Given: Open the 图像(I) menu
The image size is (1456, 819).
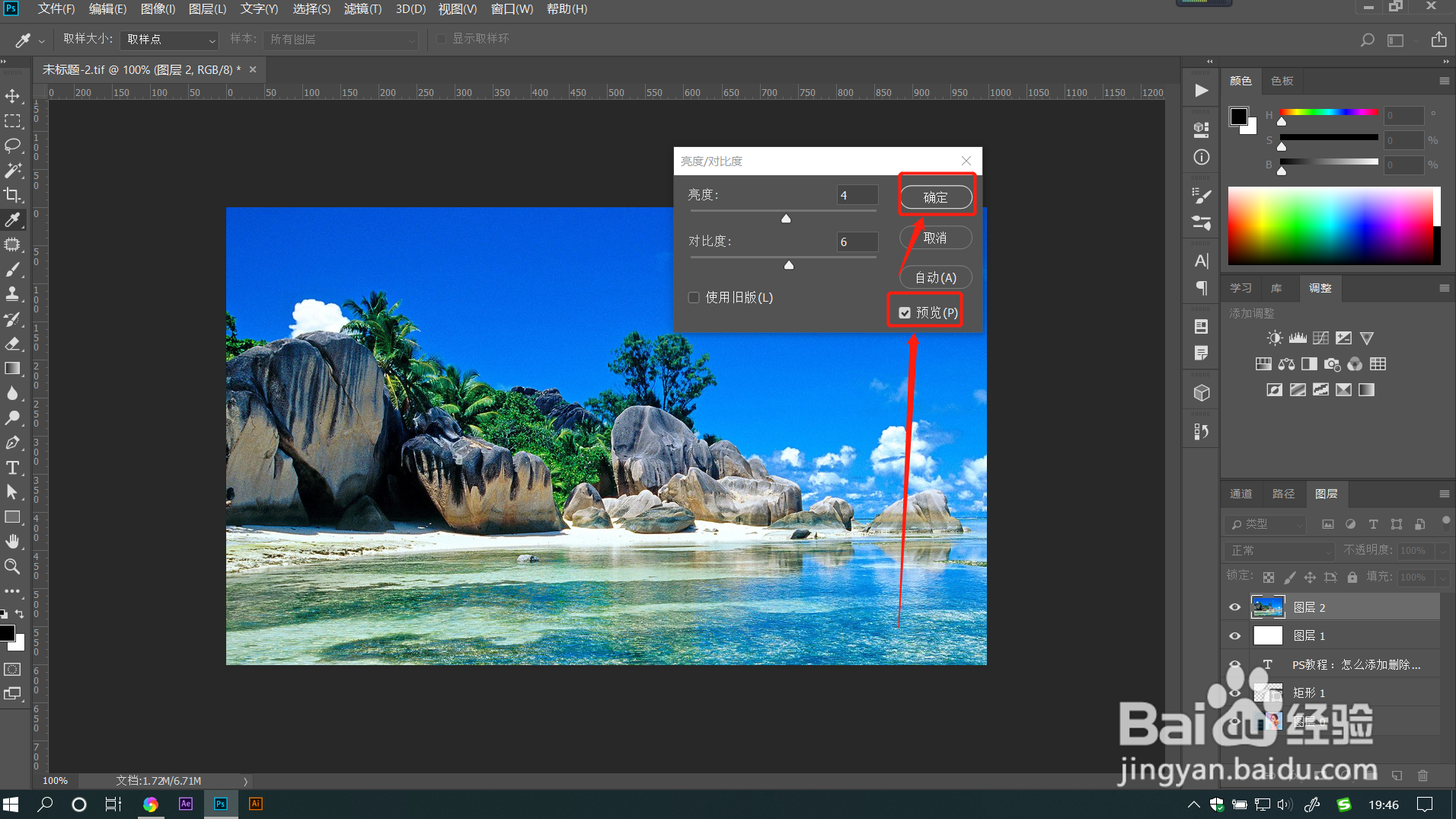Looking at the screenshot, I should tap(158, 9).
